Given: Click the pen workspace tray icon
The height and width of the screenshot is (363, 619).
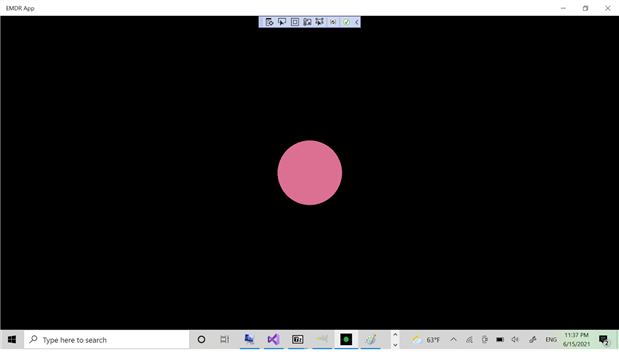Looking at the screenshot, I should pos(533,339).
